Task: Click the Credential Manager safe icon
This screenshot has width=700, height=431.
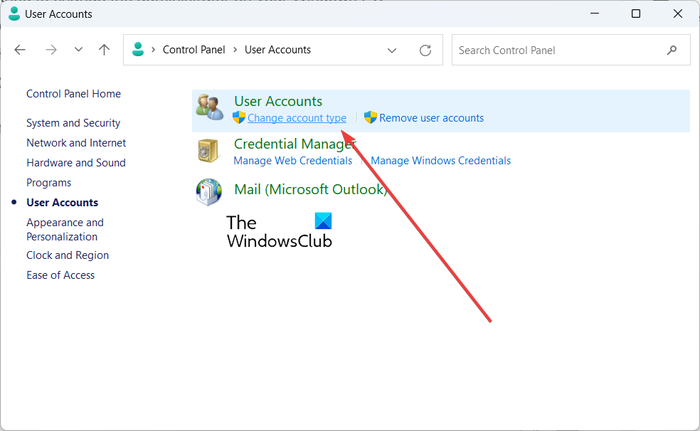Action: [210, 151]
